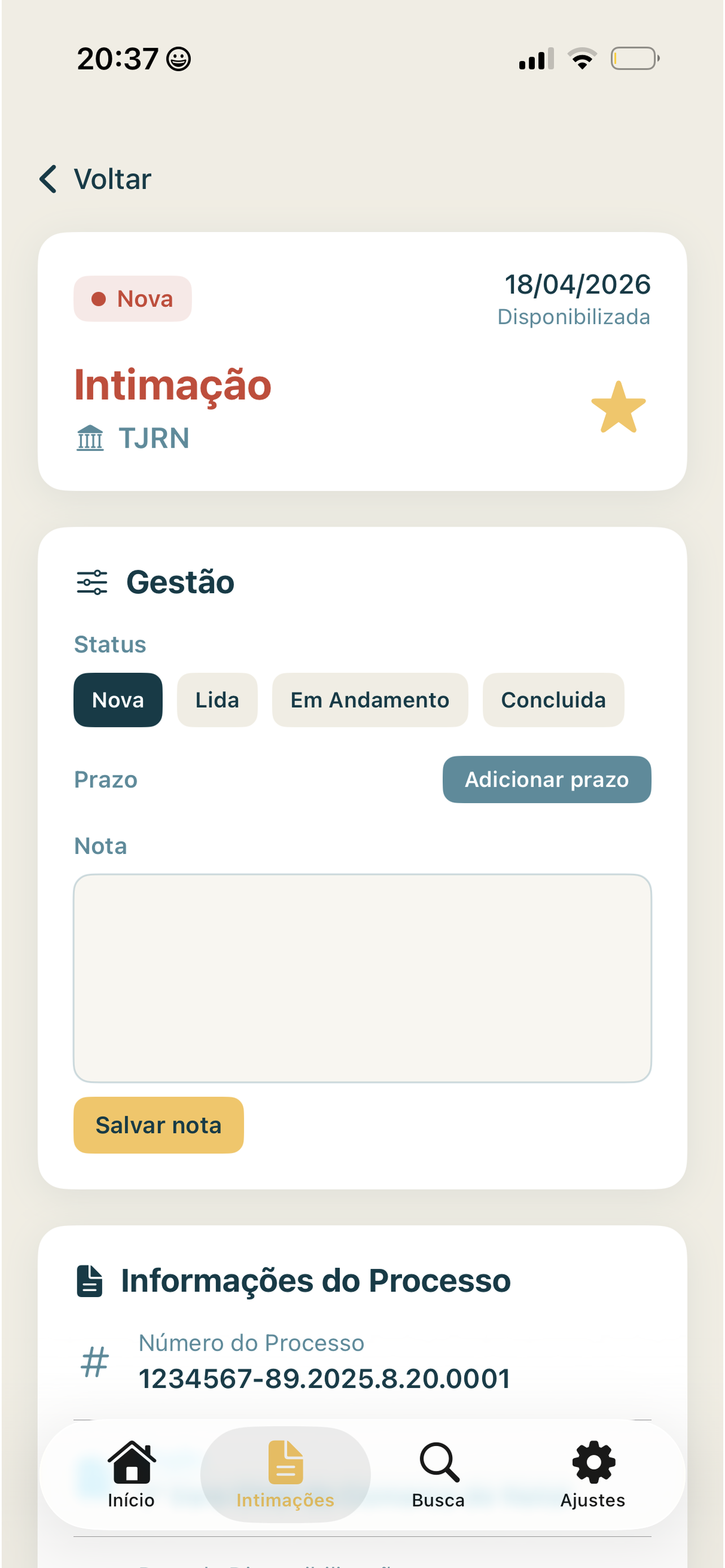This screenshot has height=1568, width=725.
Task: Tap the TJRN courthouse icon
Action: [90, 438]
